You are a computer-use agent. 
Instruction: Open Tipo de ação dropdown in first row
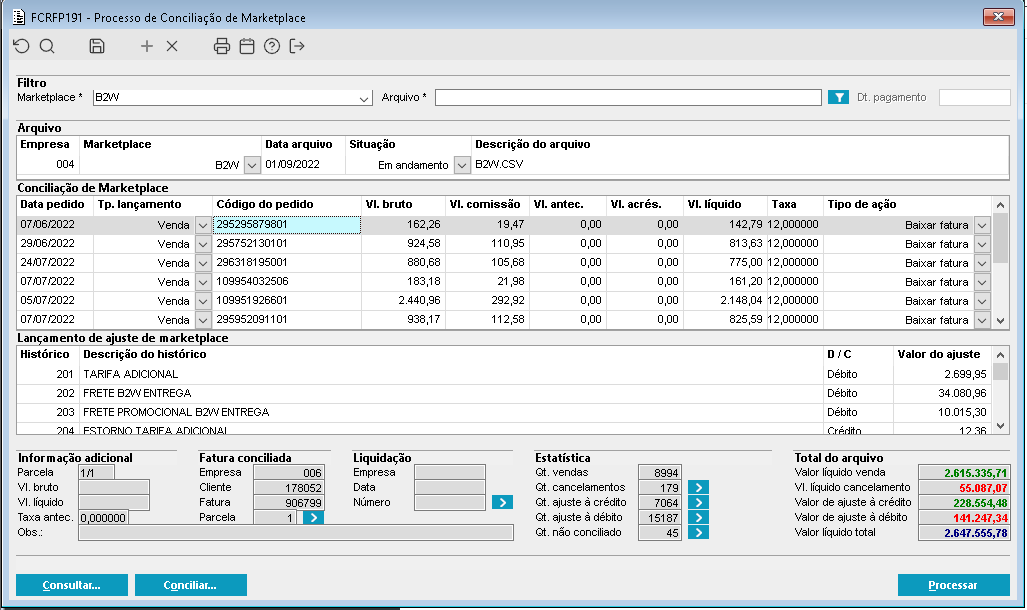981,225
